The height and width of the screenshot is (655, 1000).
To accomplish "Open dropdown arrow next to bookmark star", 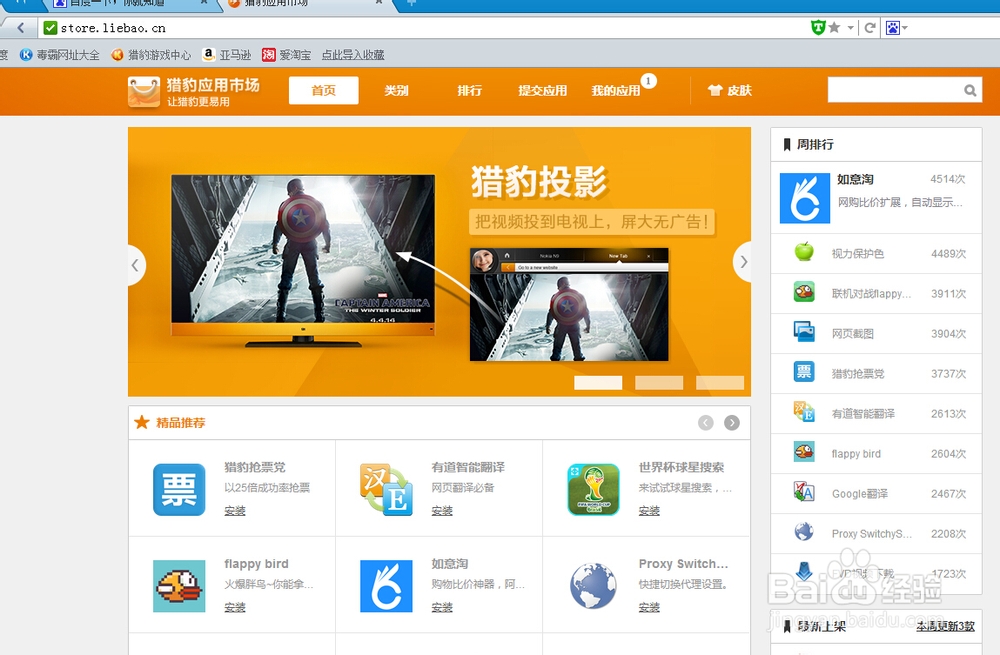I will click(850, 28).
